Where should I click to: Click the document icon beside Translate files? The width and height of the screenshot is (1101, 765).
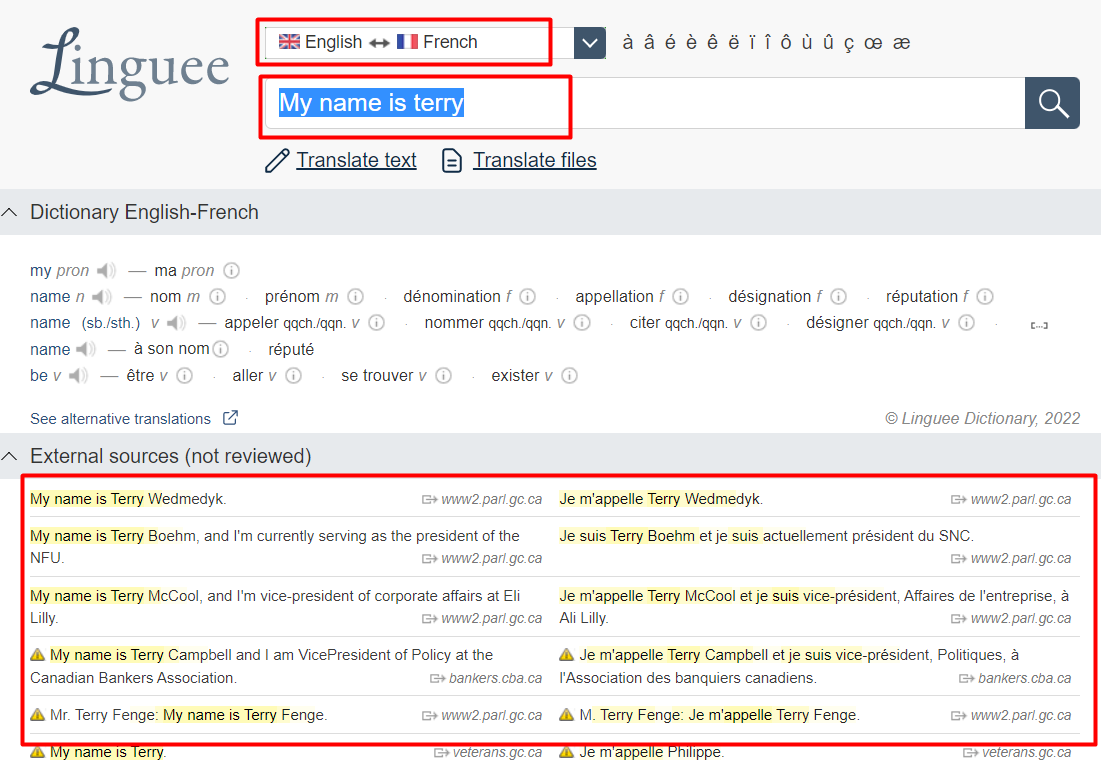pos(451,161)
